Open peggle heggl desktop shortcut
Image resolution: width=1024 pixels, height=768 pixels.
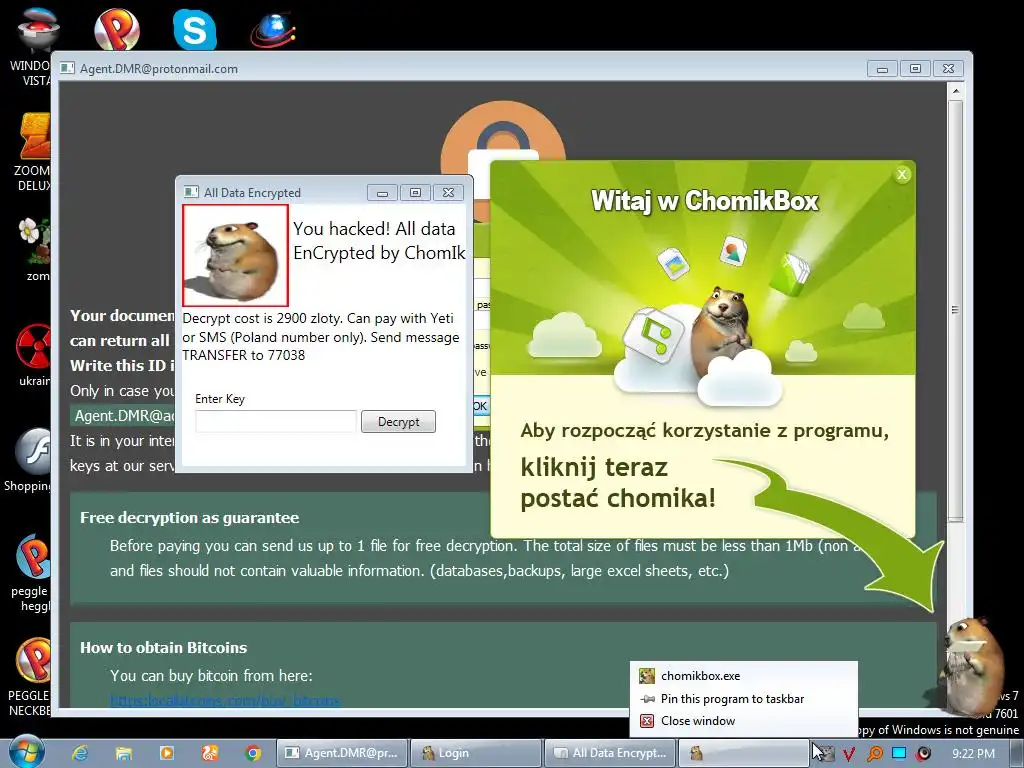(x=30, y=573)
